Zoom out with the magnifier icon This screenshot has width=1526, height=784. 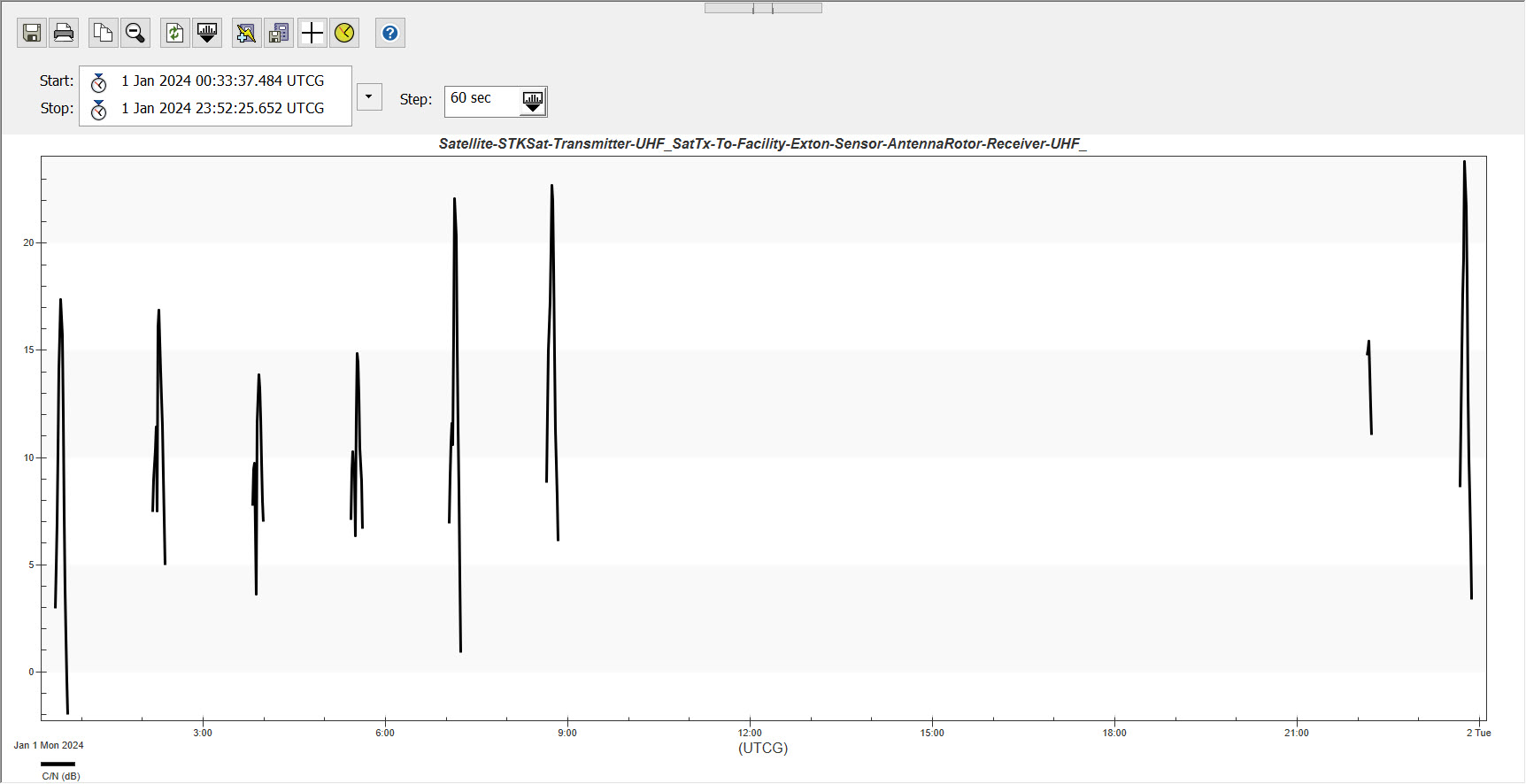(x=135, y=34)
